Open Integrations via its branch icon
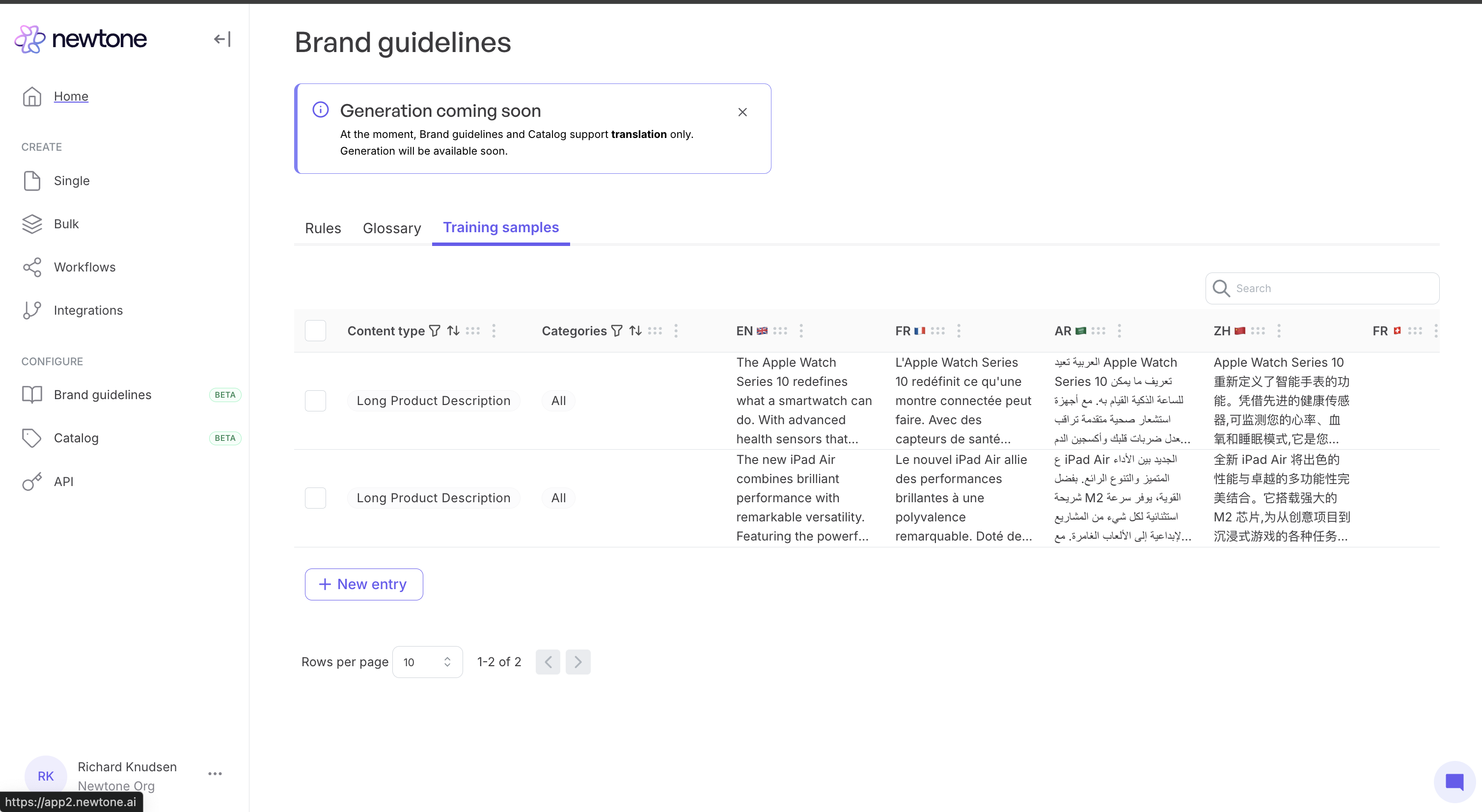Viewport: 1482px width, 812px height. pos(32,310)
